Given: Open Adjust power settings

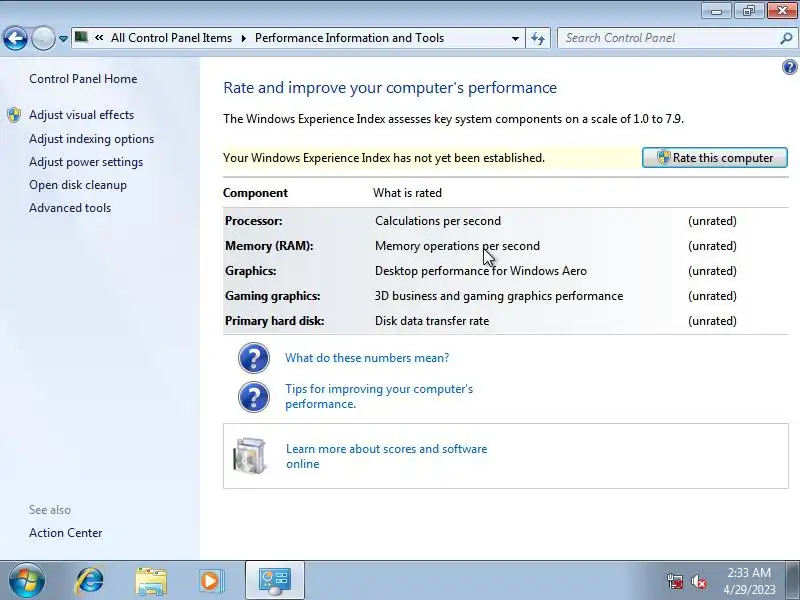Looking at the screenshot, I should click(x=86, y=162).
